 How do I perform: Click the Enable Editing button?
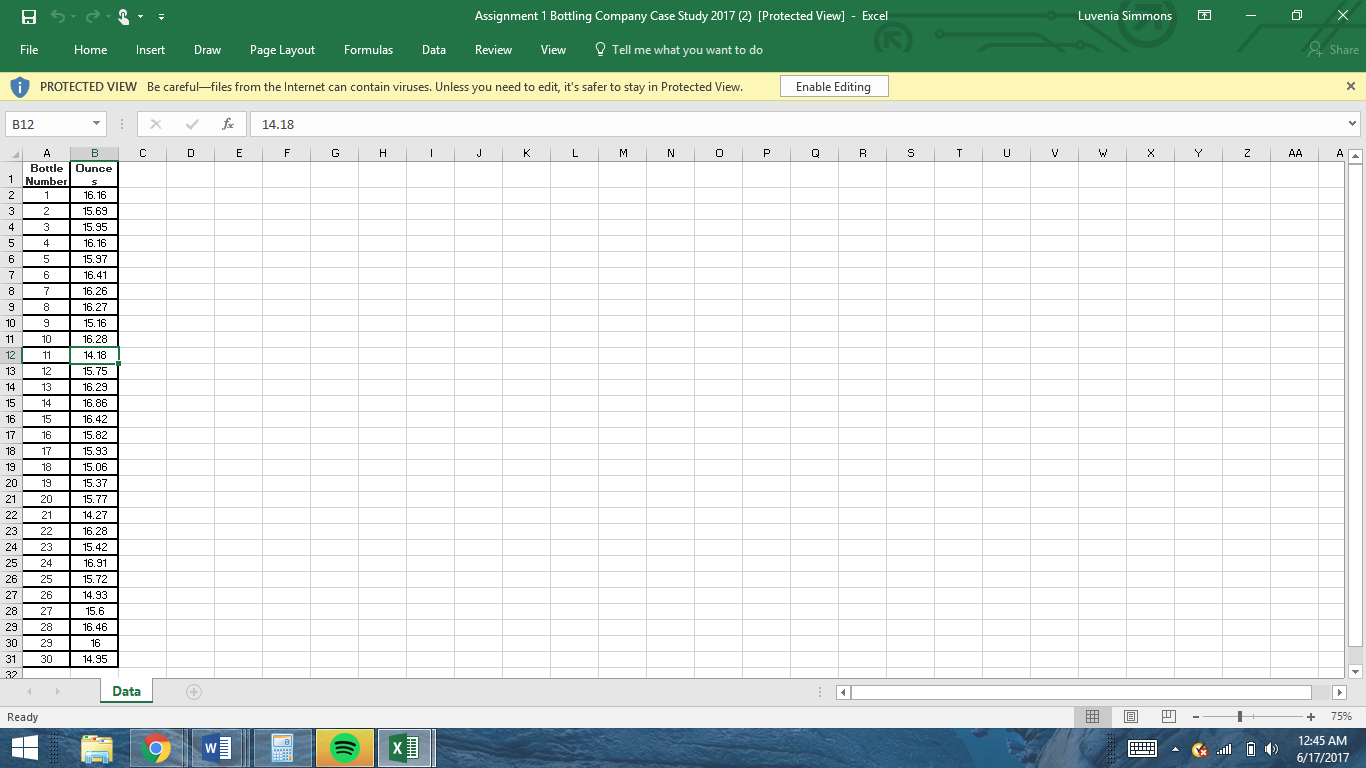point(833,87)
